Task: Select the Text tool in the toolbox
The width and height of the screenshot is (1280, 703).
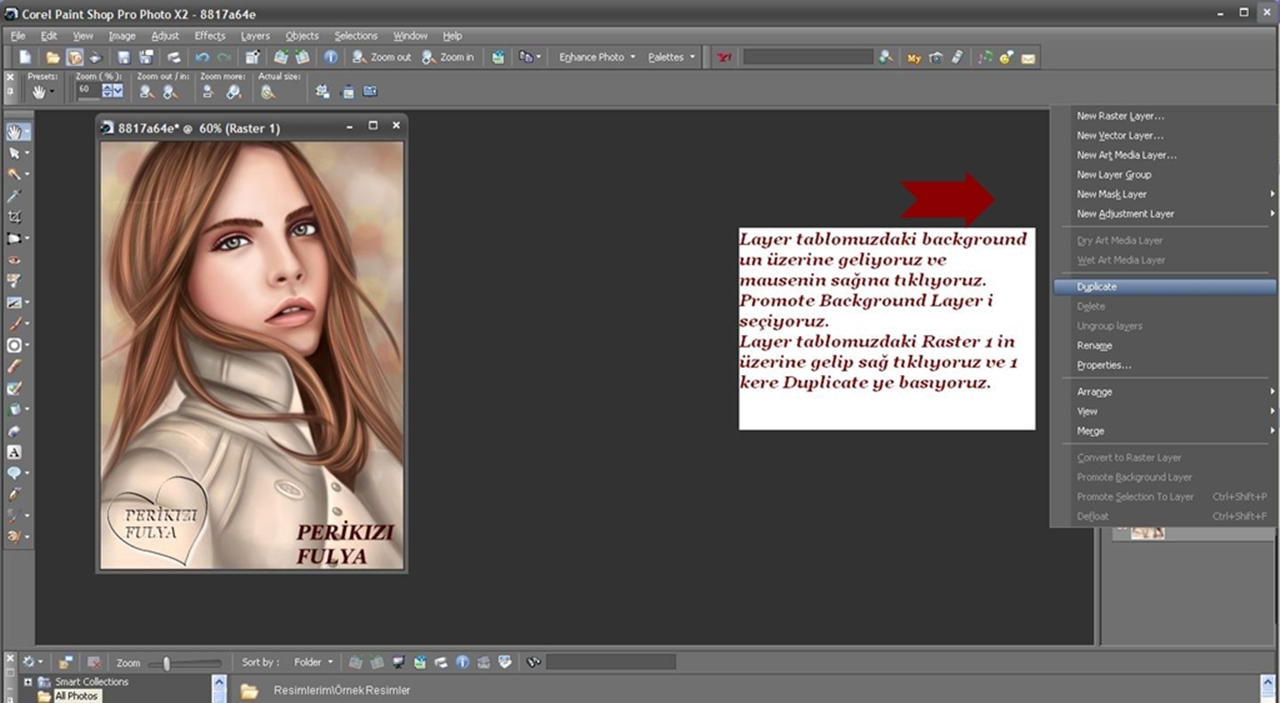Action: (x=15, y=452)
